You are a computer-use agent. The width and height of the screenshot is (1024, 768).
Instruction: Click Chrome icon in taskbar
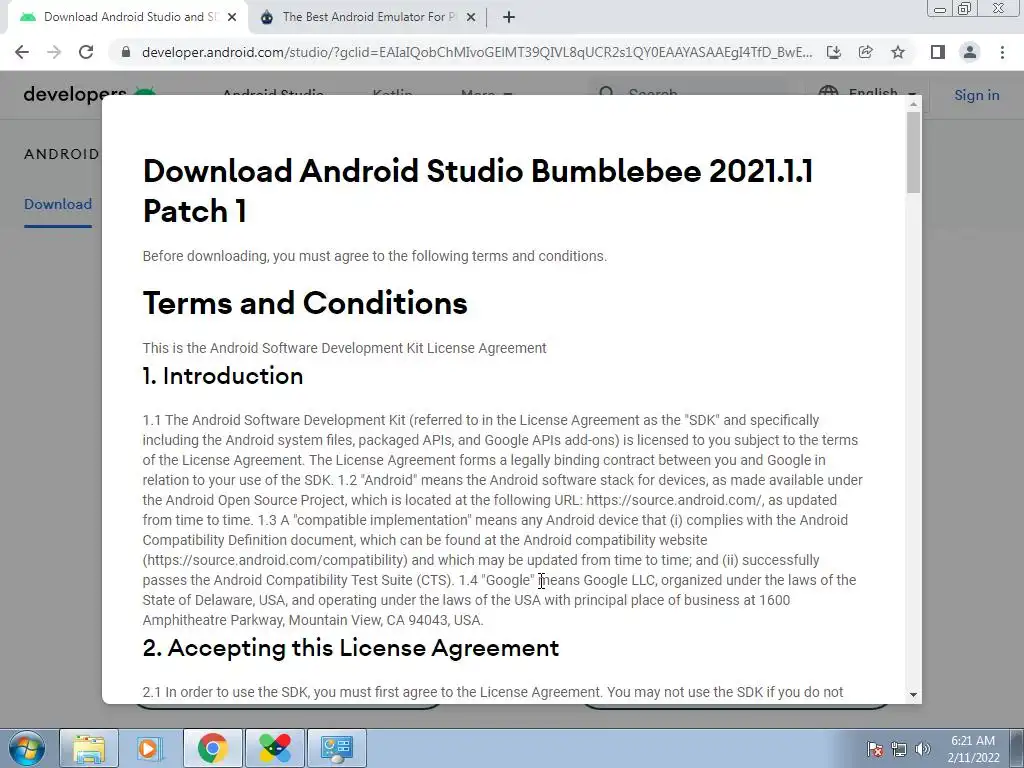(212, 748)
